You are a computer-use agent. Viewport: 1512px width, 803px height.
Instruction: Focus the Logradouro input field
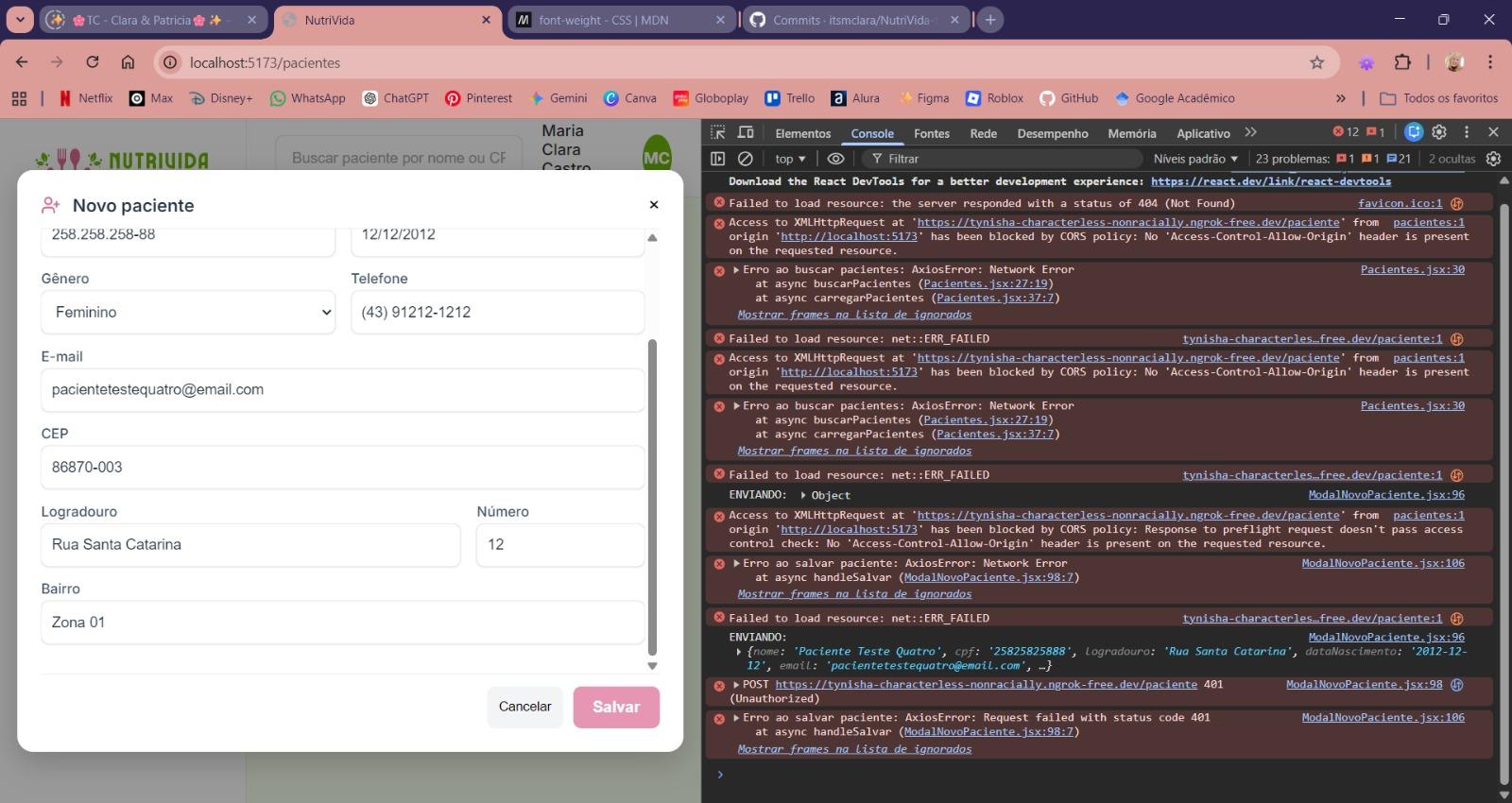point(250,544)
